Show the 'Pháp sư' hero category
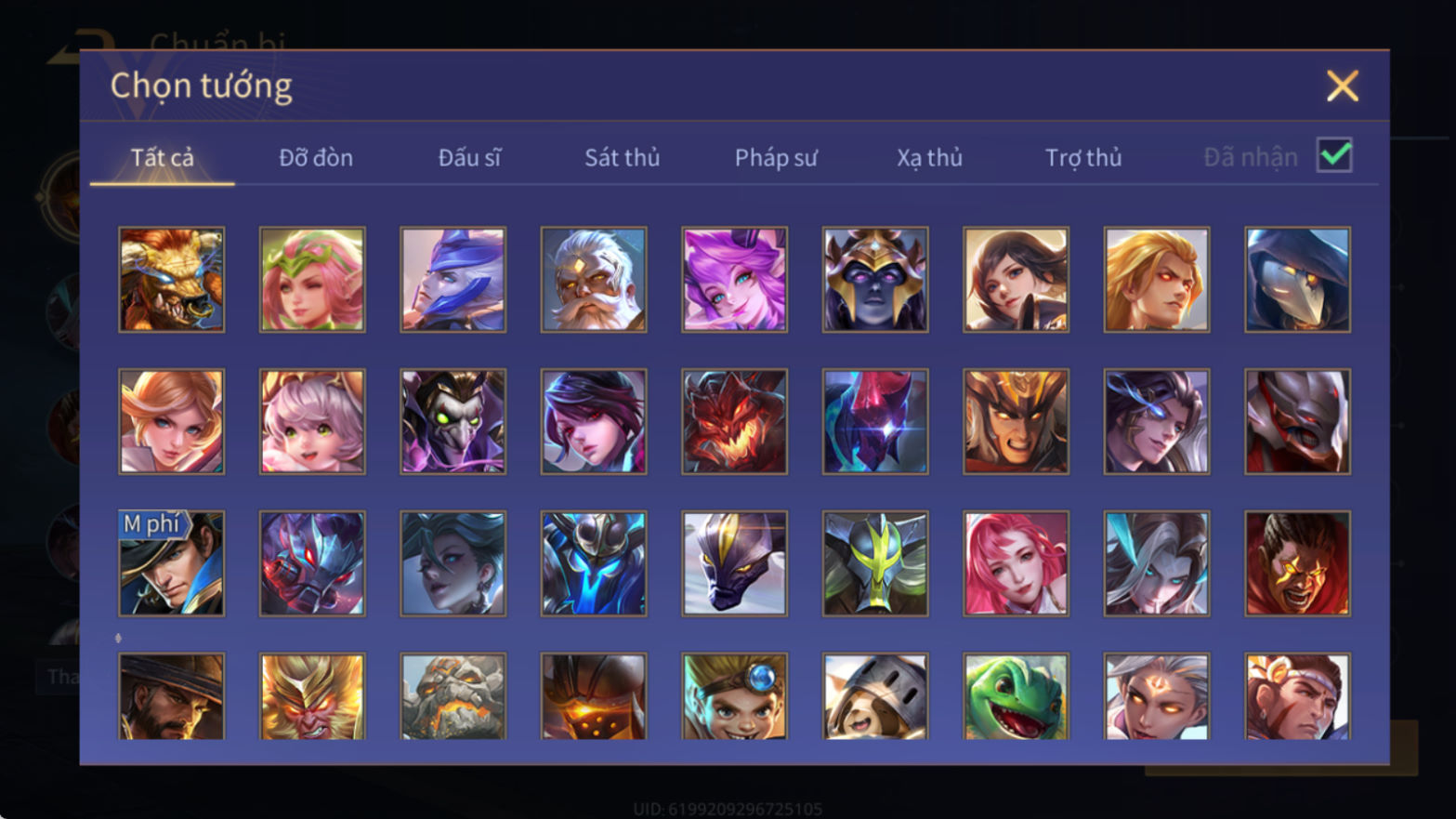 click(776, 158)
